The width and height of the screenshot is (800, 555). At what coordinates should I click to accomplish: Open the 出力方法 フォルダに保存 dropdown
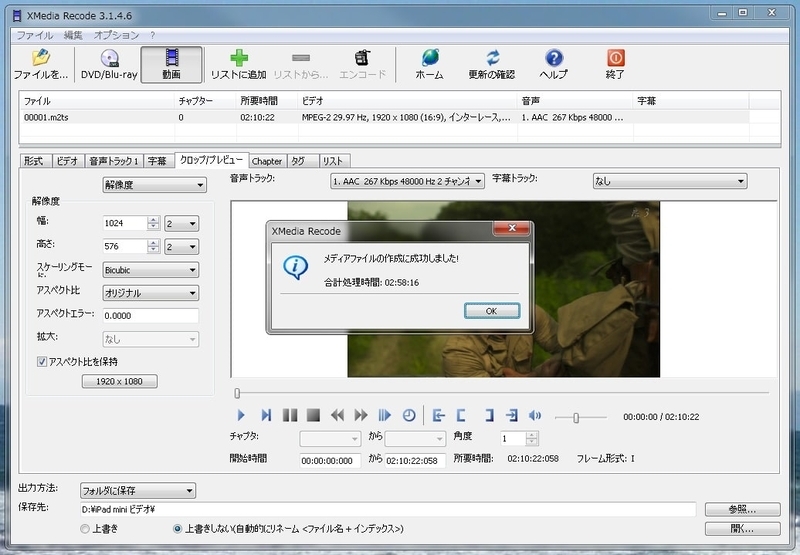click(138, 491)
